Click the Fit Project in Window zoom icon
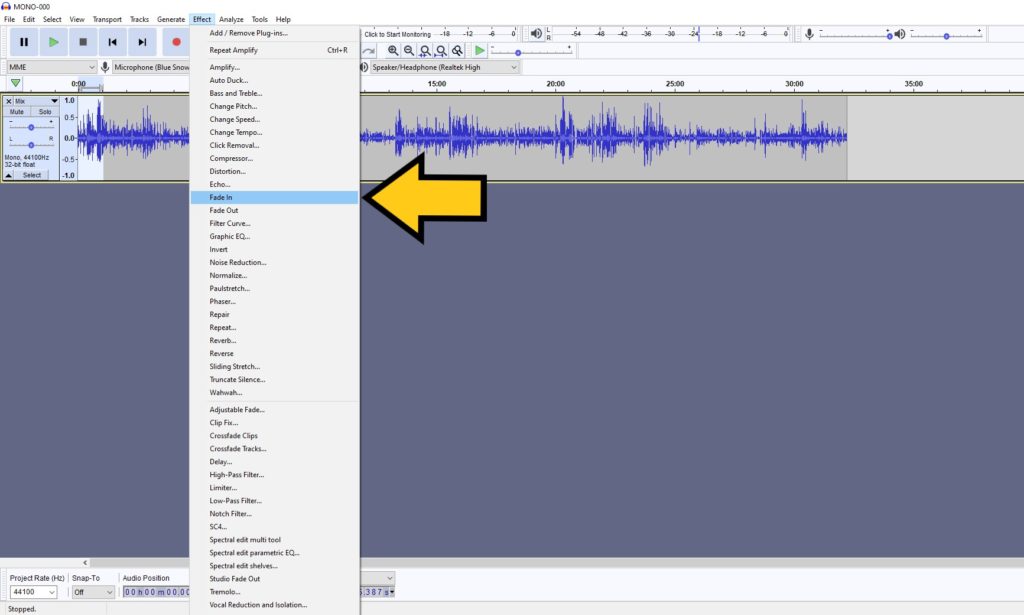The width and height of the screenshot is (1024, 615). (440, 50)
